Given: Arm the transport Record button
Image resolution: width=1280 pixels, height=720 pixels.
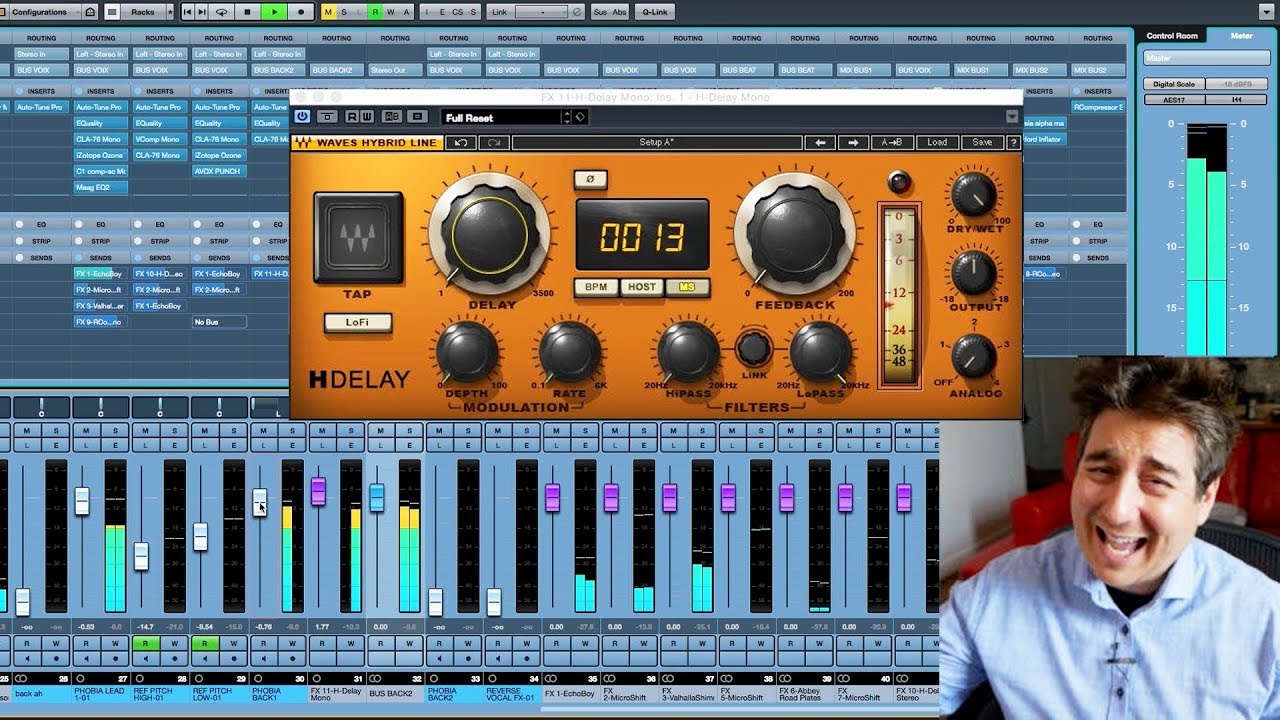Looking at the screenshot, I should (x=301, y=12).
